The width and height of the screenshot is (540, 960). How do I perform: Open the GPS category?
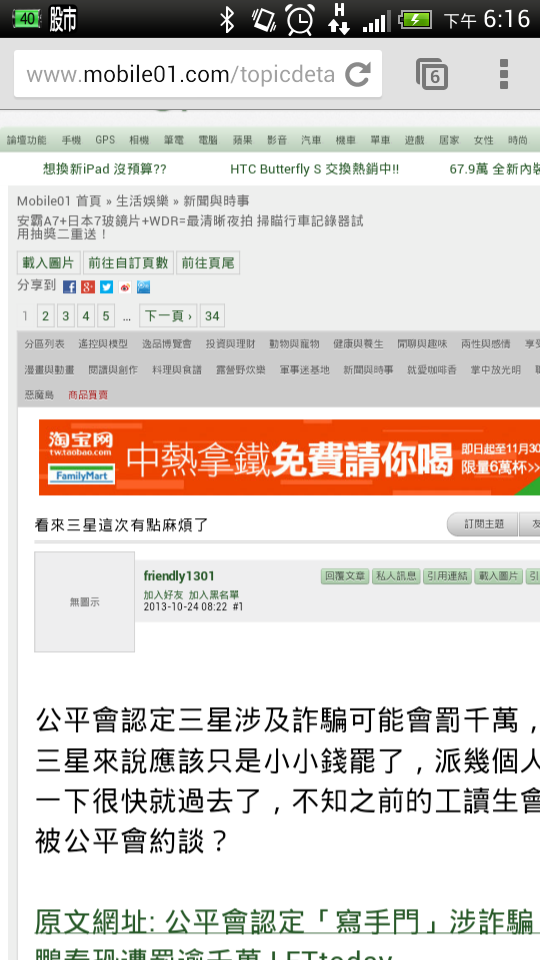105,140
